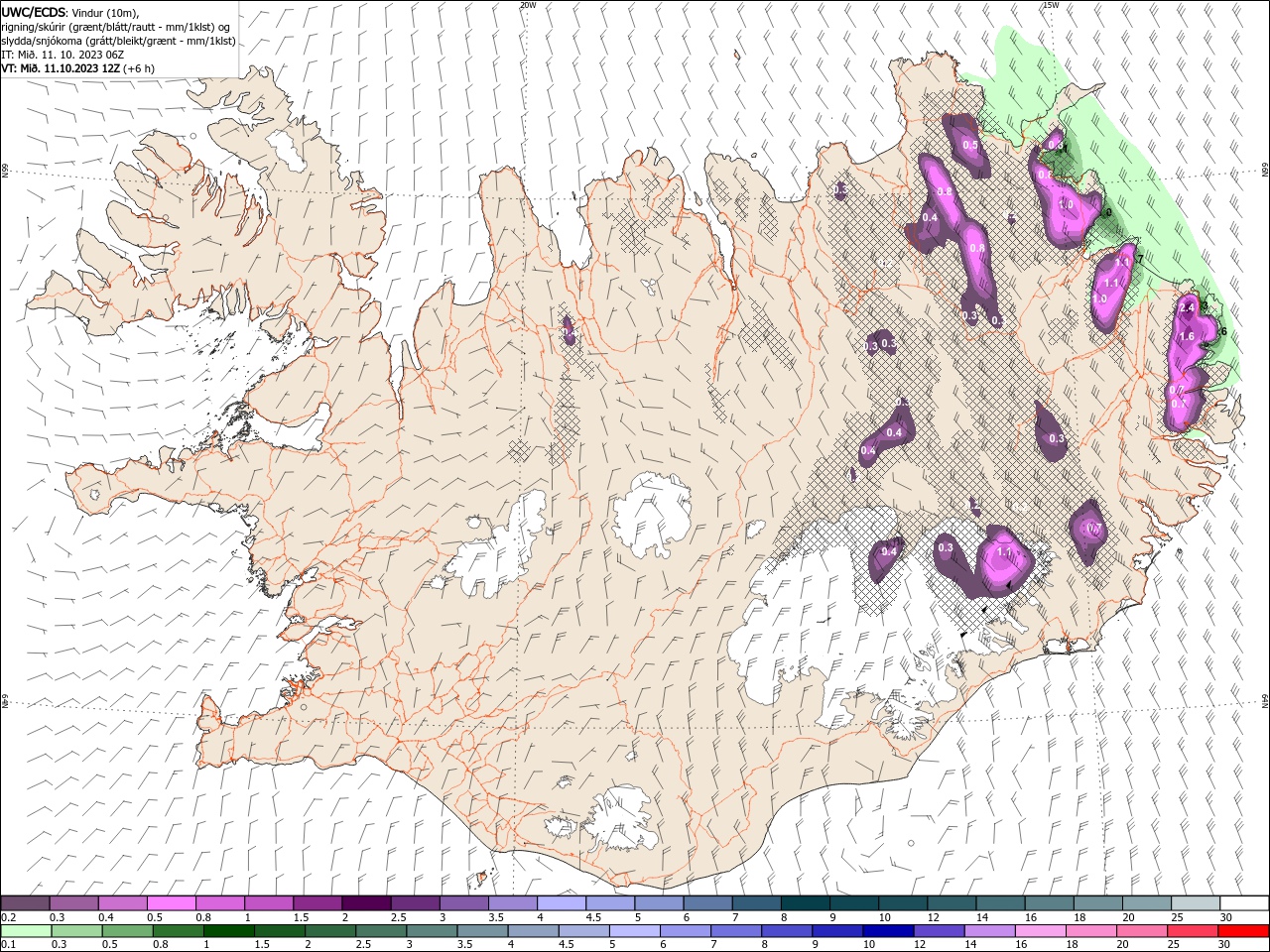Click the snow legend swatch labeled 0.2
Screen dimensions: 1270x952
click(26, 903)
